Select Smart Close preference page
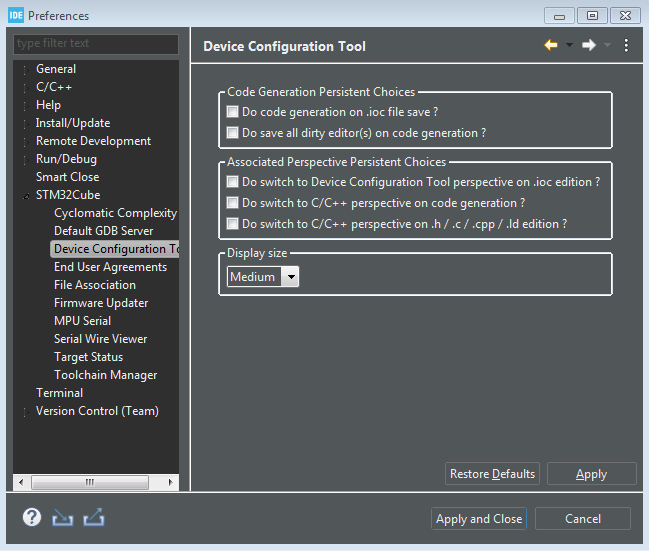Viewport: 649px width, 551px height. 67,177
